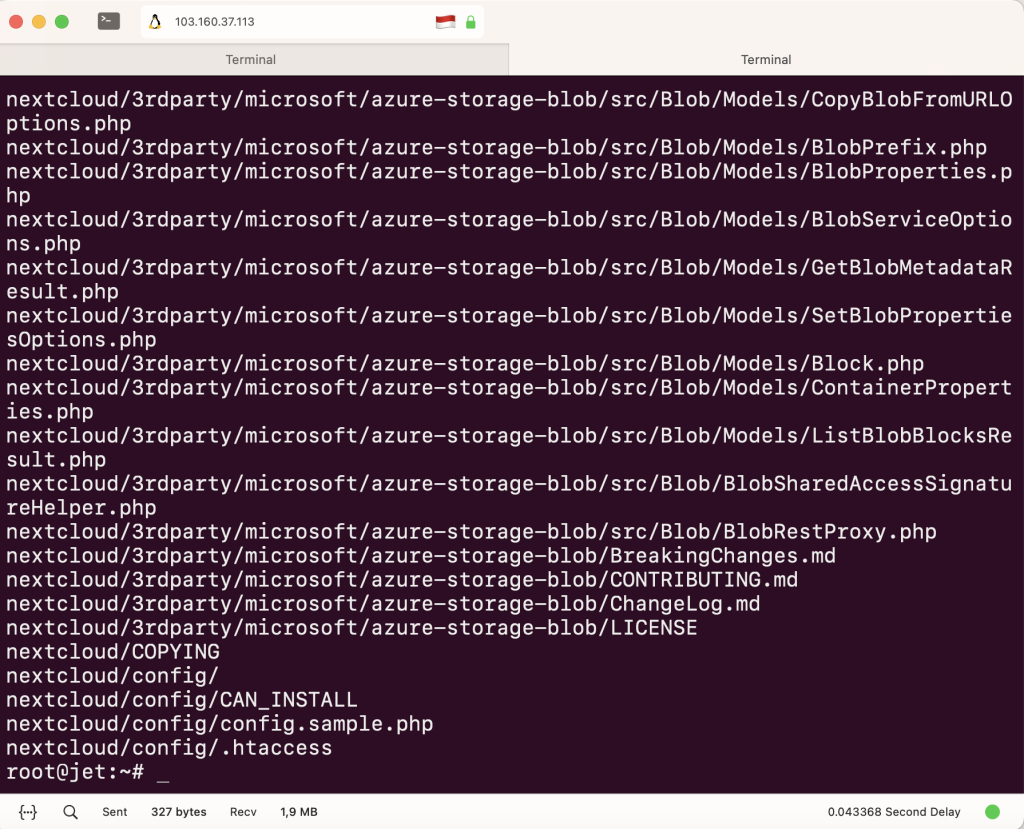
Task: Click the nextcloud/config/ directory line
Action: 112,675
